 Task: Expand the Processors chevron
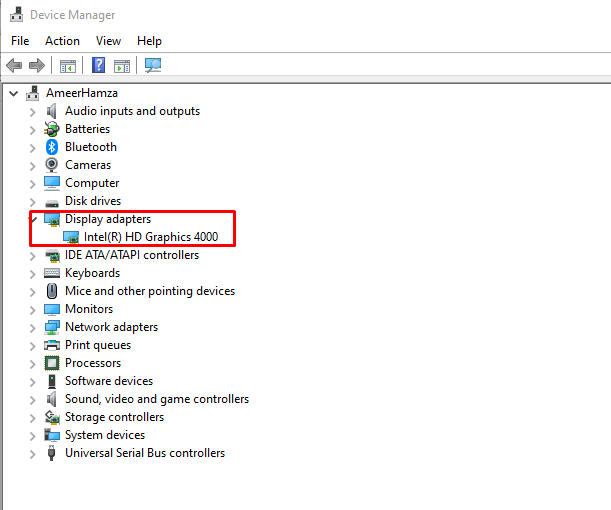(33, 364)
